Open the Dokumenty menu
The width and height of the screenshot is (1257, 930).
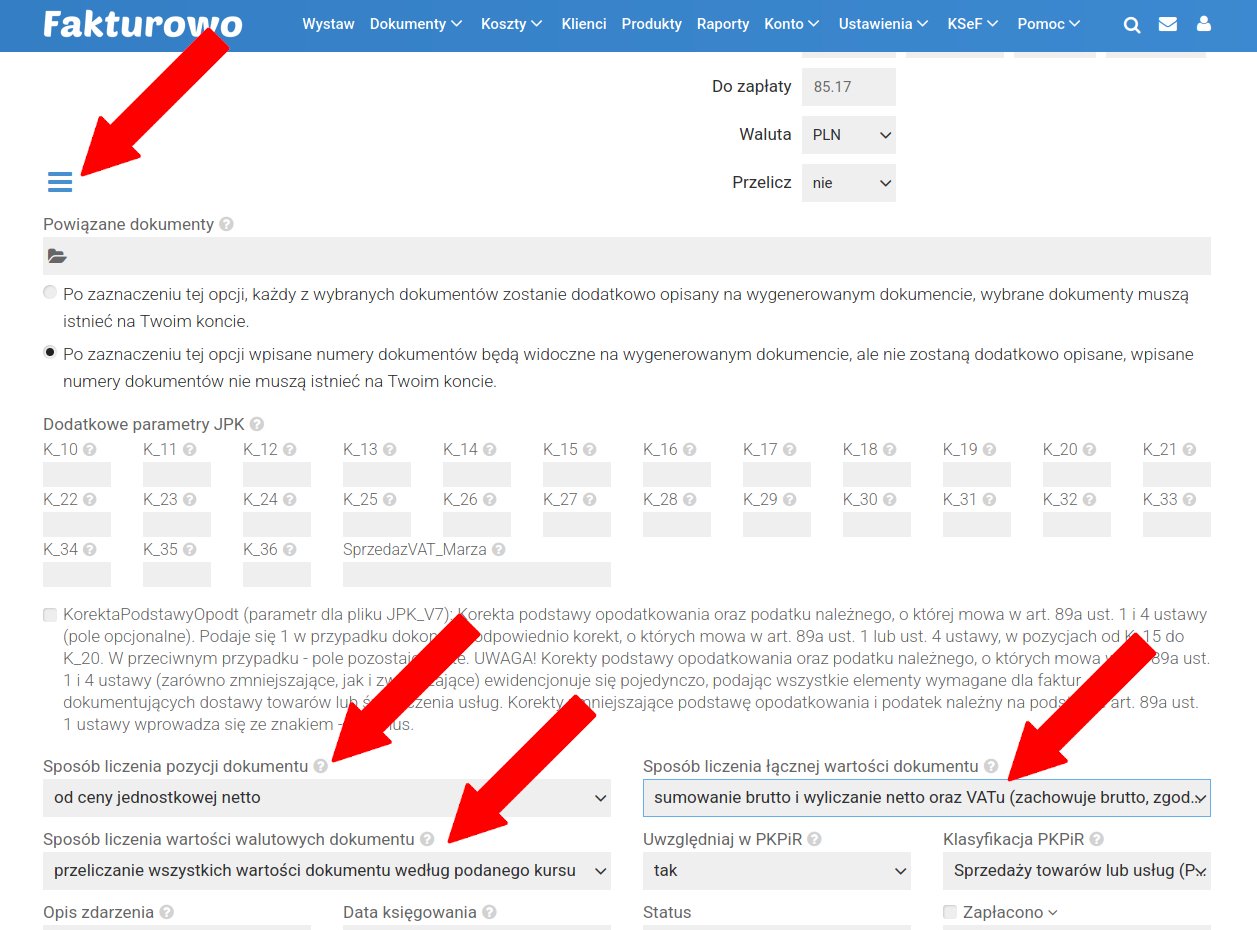coord(415,24)
